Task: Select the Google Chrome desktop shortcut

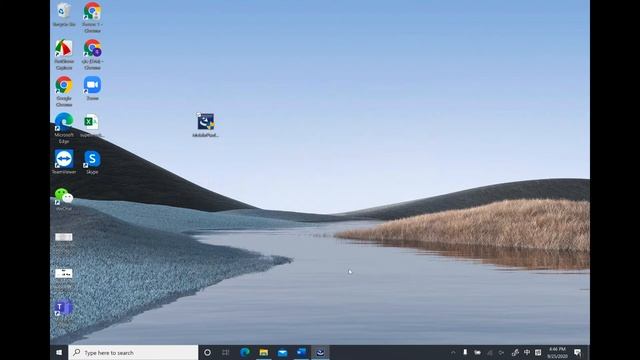Action: (x=64, y=91)
